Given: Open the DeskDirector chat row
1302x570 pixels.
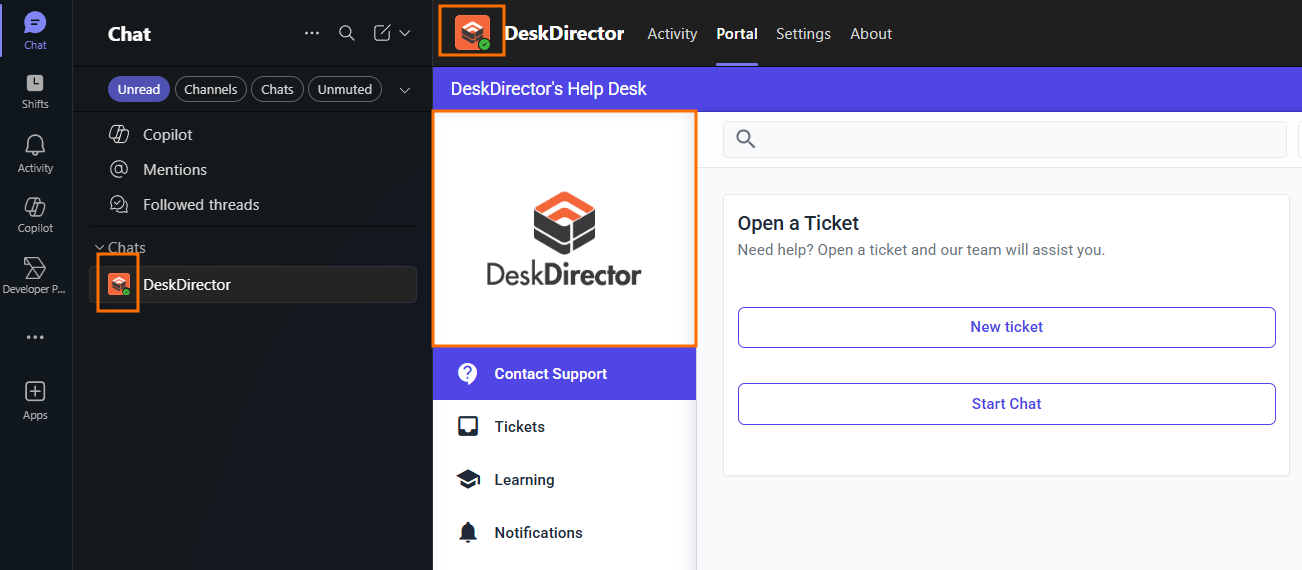Looking at the screenshot, I should [x=253, y=284].
